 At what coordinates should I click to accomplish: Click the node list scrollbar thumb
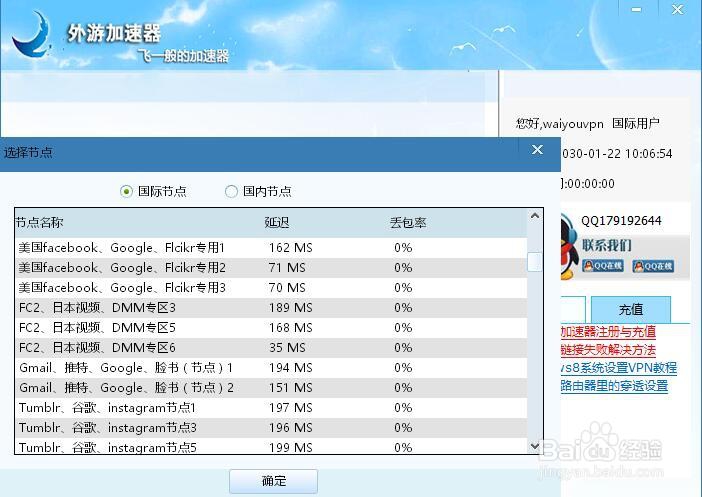coord(535,262)
